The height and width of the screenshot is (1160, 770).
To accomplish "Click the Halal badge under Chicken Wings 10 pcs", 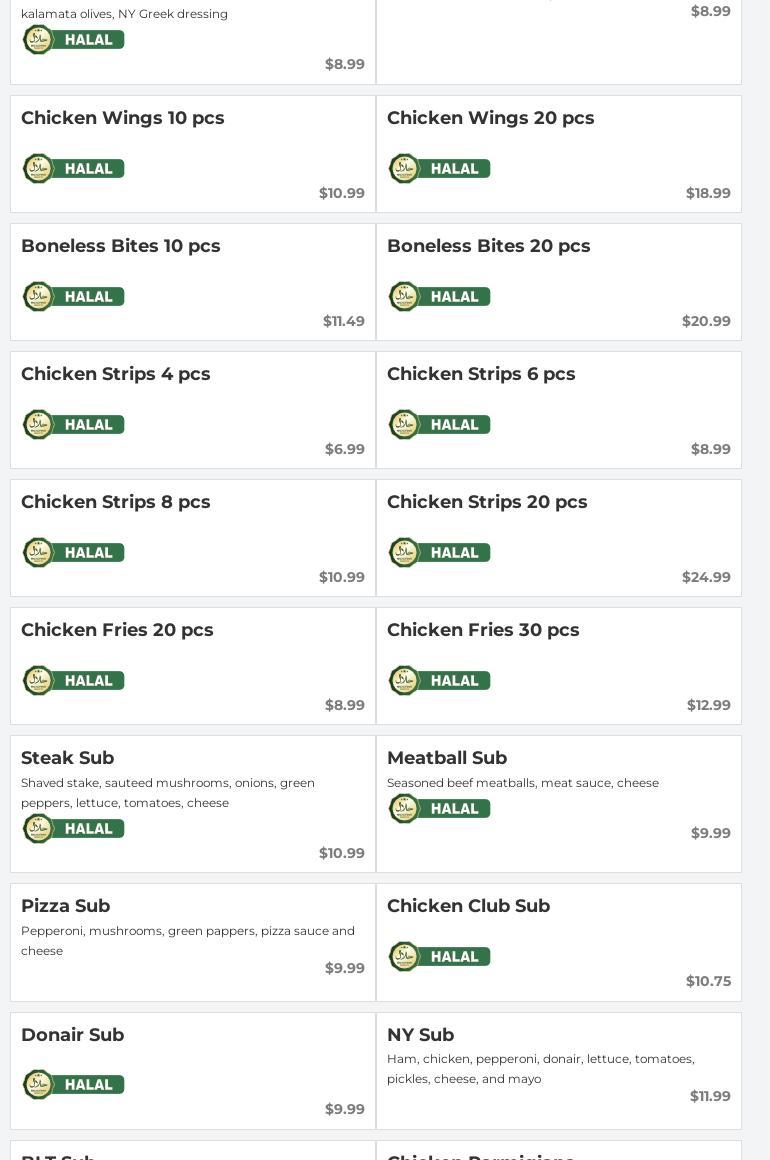I will tap(74, 168).
